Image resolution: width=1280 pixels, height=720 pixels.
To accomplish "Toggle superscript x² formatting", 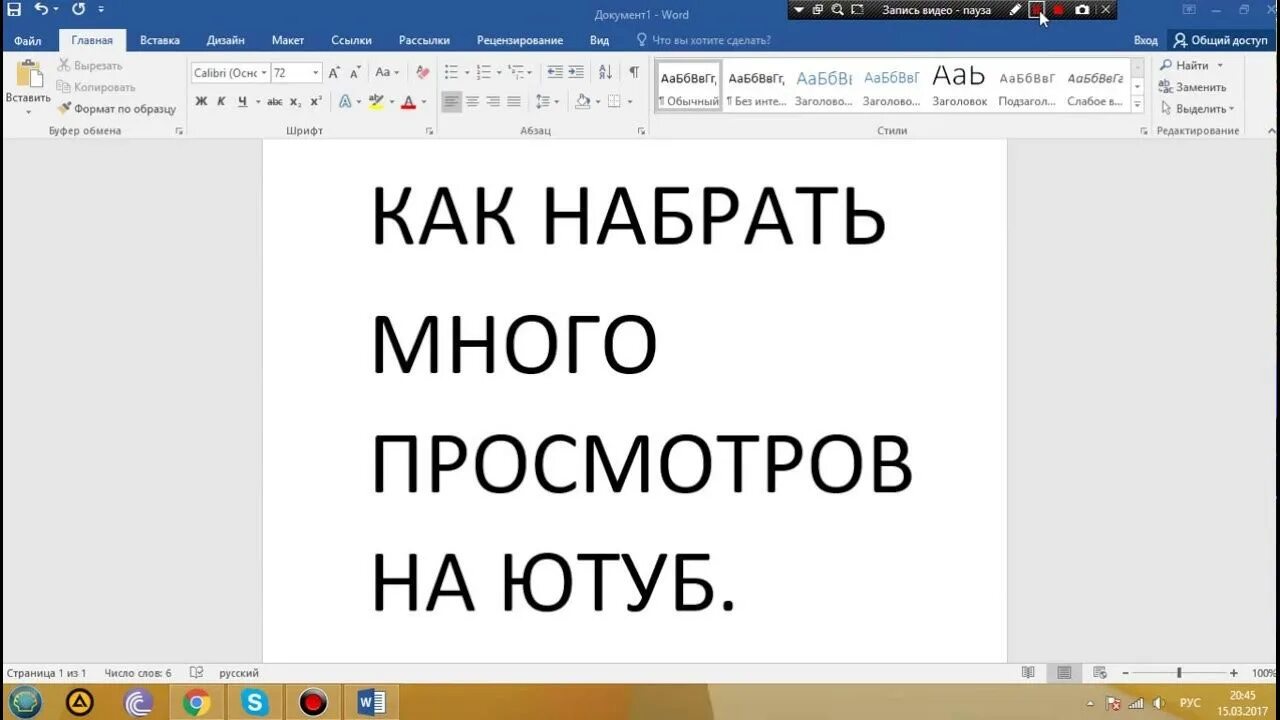I will coord(316,101).
